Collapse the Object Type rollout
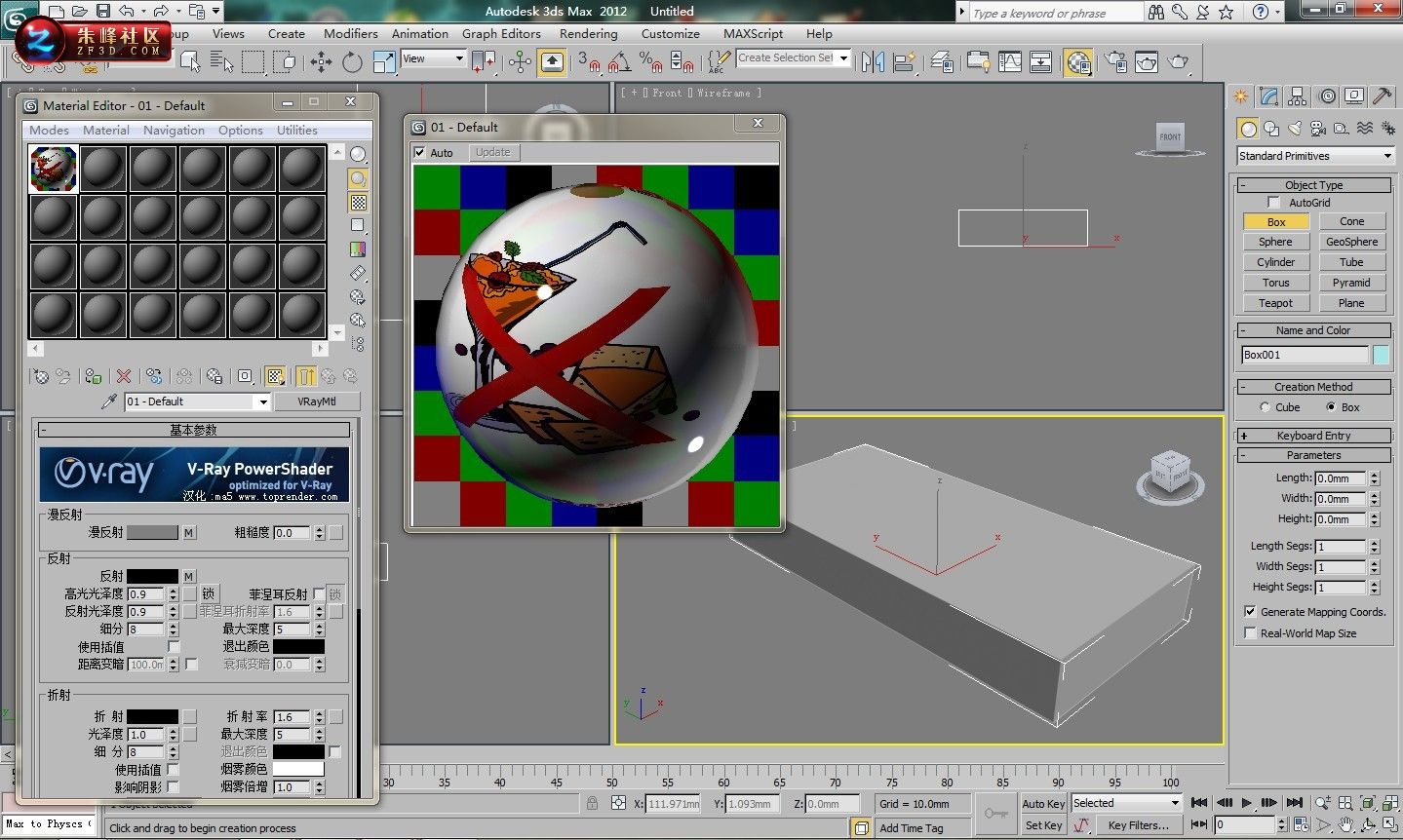Viewport: 1403px width, 840px height. [1313, 185]
